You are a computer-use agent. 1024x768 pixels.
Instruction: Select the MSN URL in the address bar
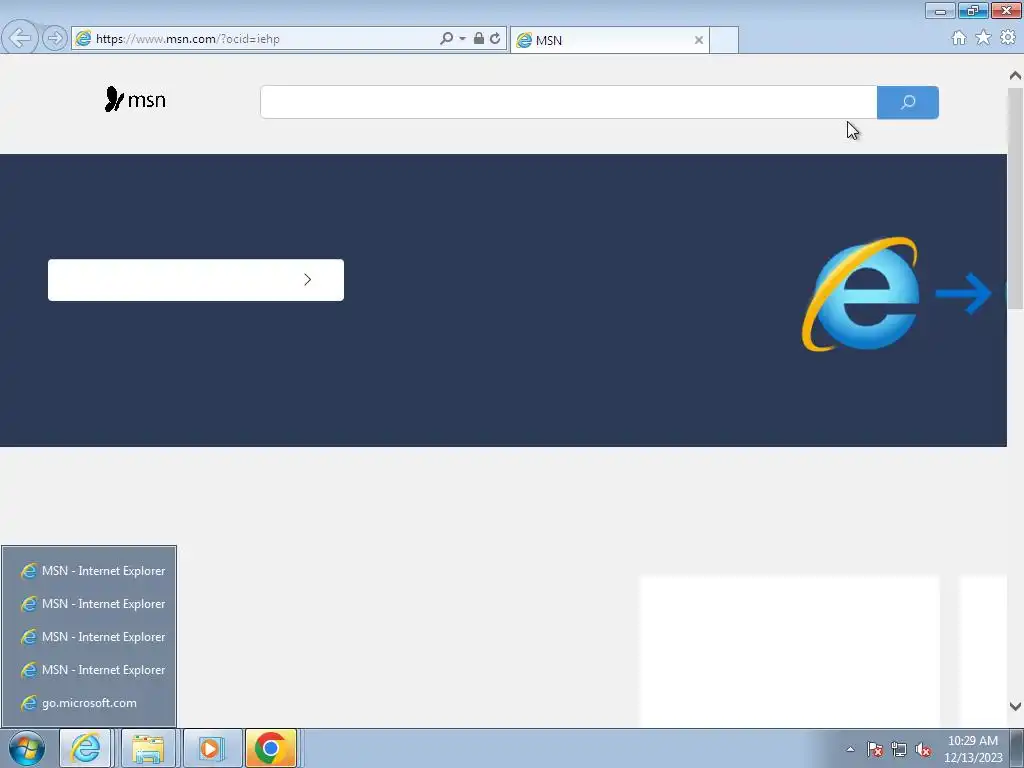[x=187, y=39]
